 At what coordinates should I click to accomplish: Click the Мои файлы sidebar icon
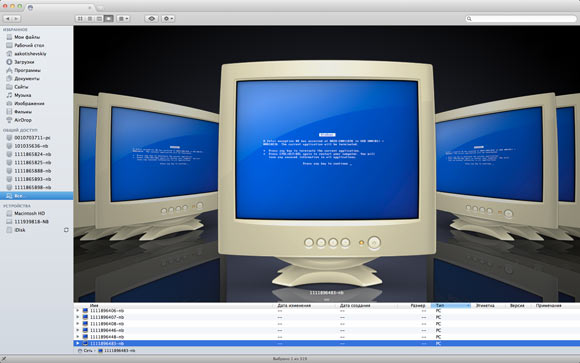tap(9, 37)
